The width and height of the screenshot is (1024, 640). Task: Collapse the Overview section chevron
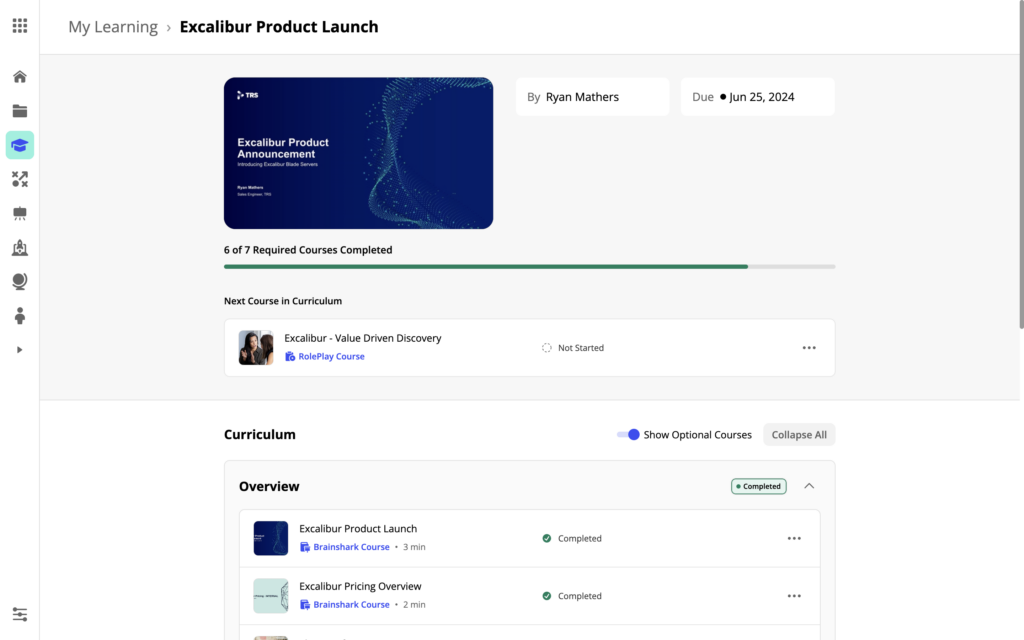809,486
